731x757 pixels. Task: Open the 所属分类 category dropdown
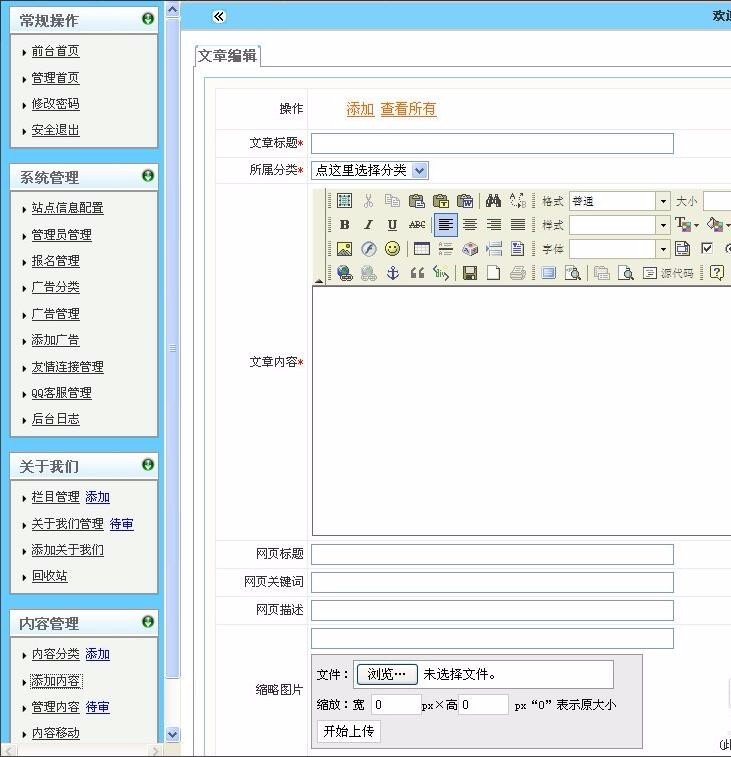420,170
